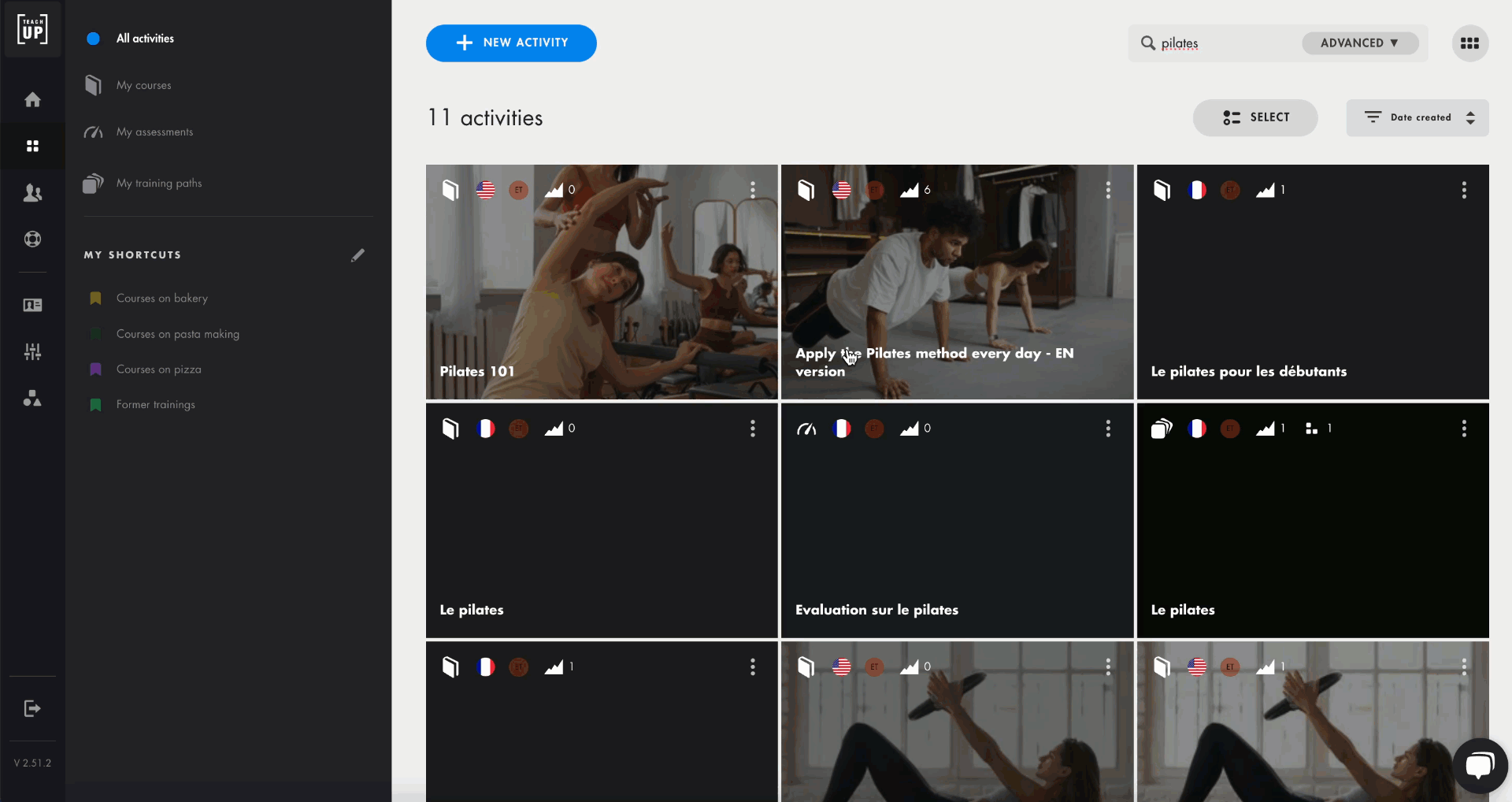Click the SELECT button to enable selection
This screenshot has height=802, width=1512.
pos(1255,117)
